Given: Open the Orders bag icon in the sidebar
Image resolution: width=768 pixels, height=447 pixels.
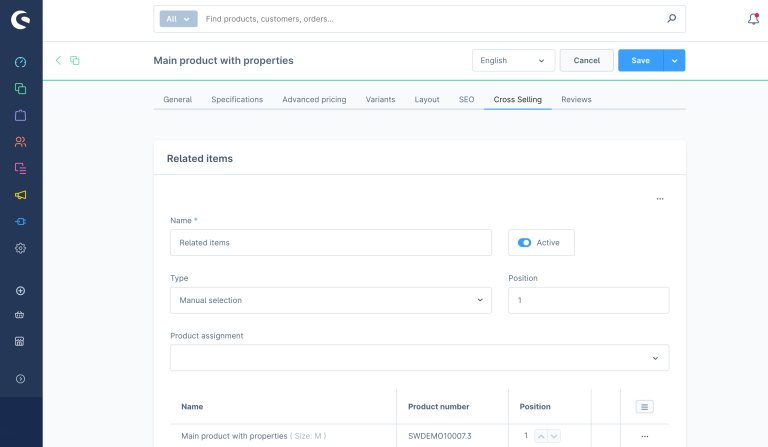Looking at the screenshot, I should tap(21, 115).
